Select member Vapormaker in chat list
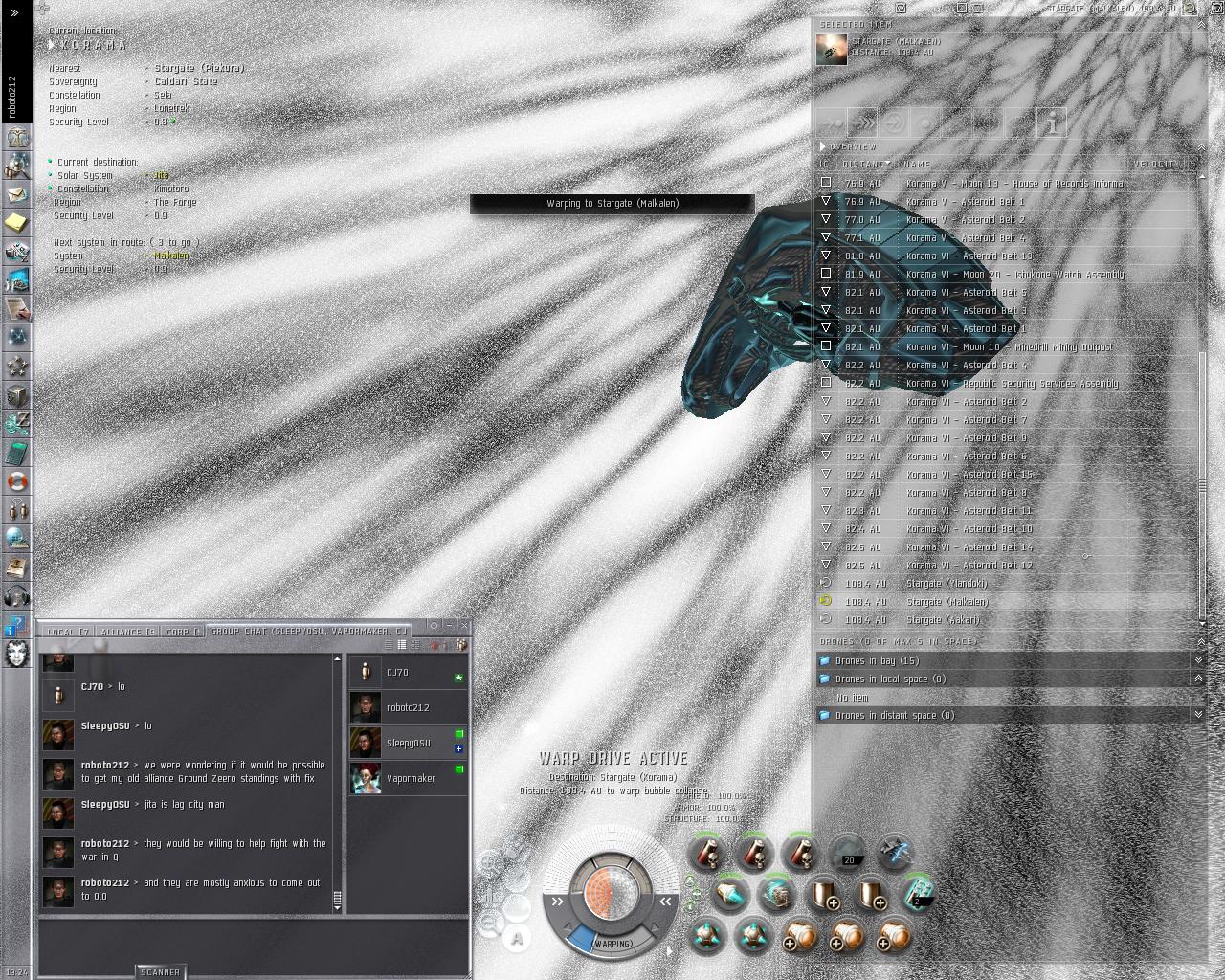Image resolution: width=1225 pixels, height=980 pixels. pos(408,778)
